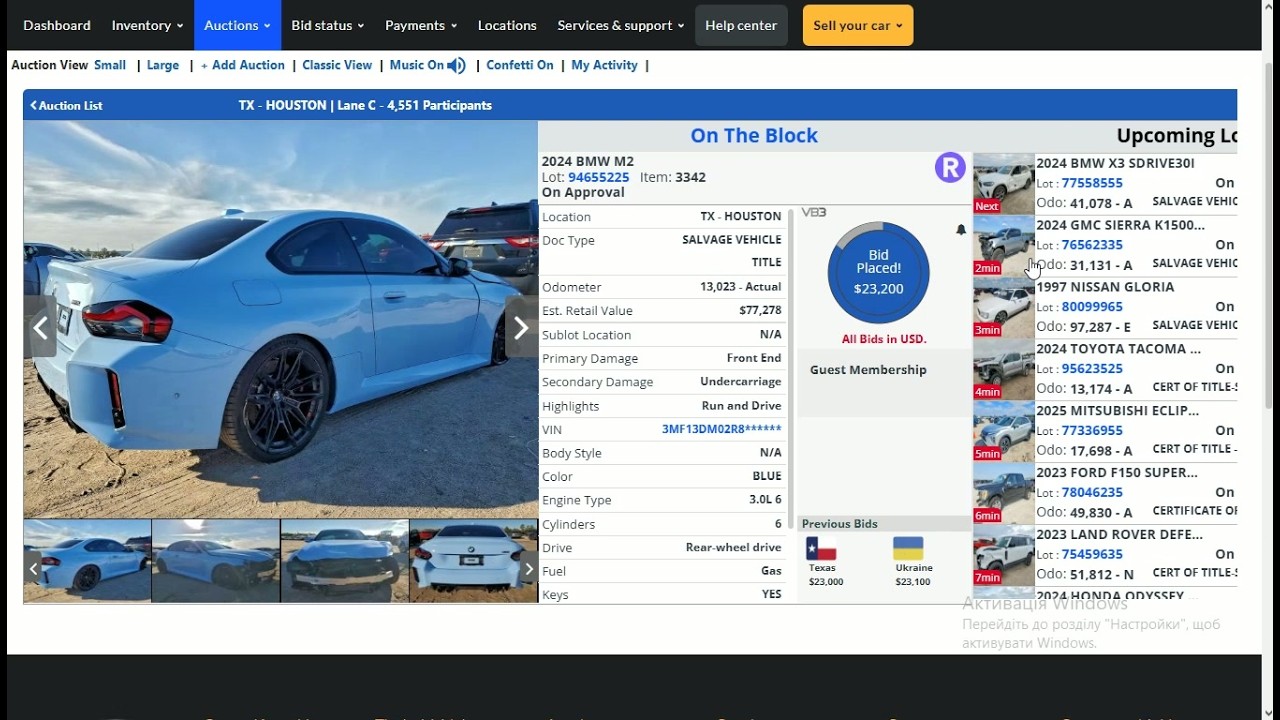1280x720 pixels.
Task: Switch auction view to Small
Action: tap(110, 65)
